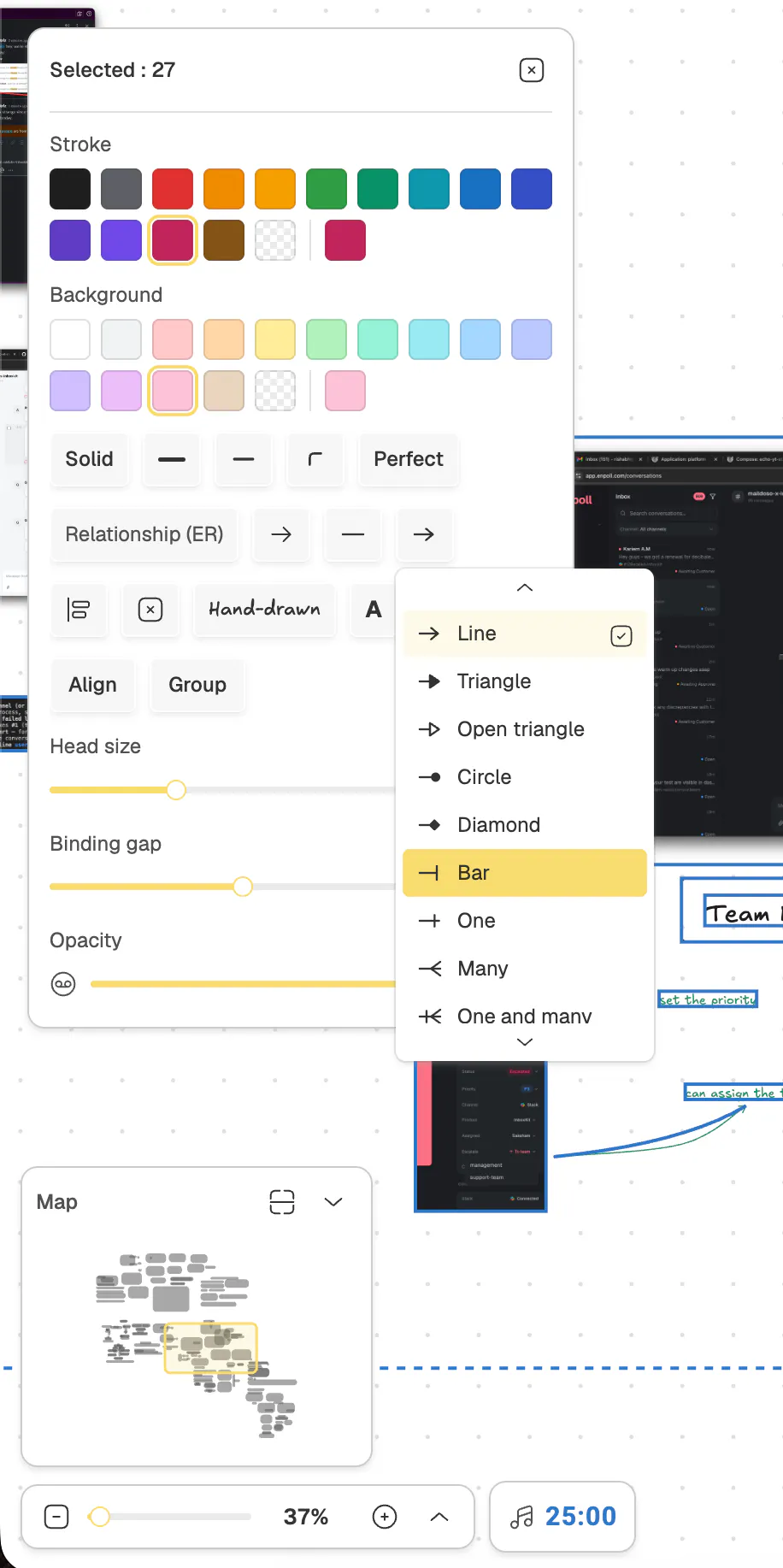Change the stroke width option

pos(172,459)
